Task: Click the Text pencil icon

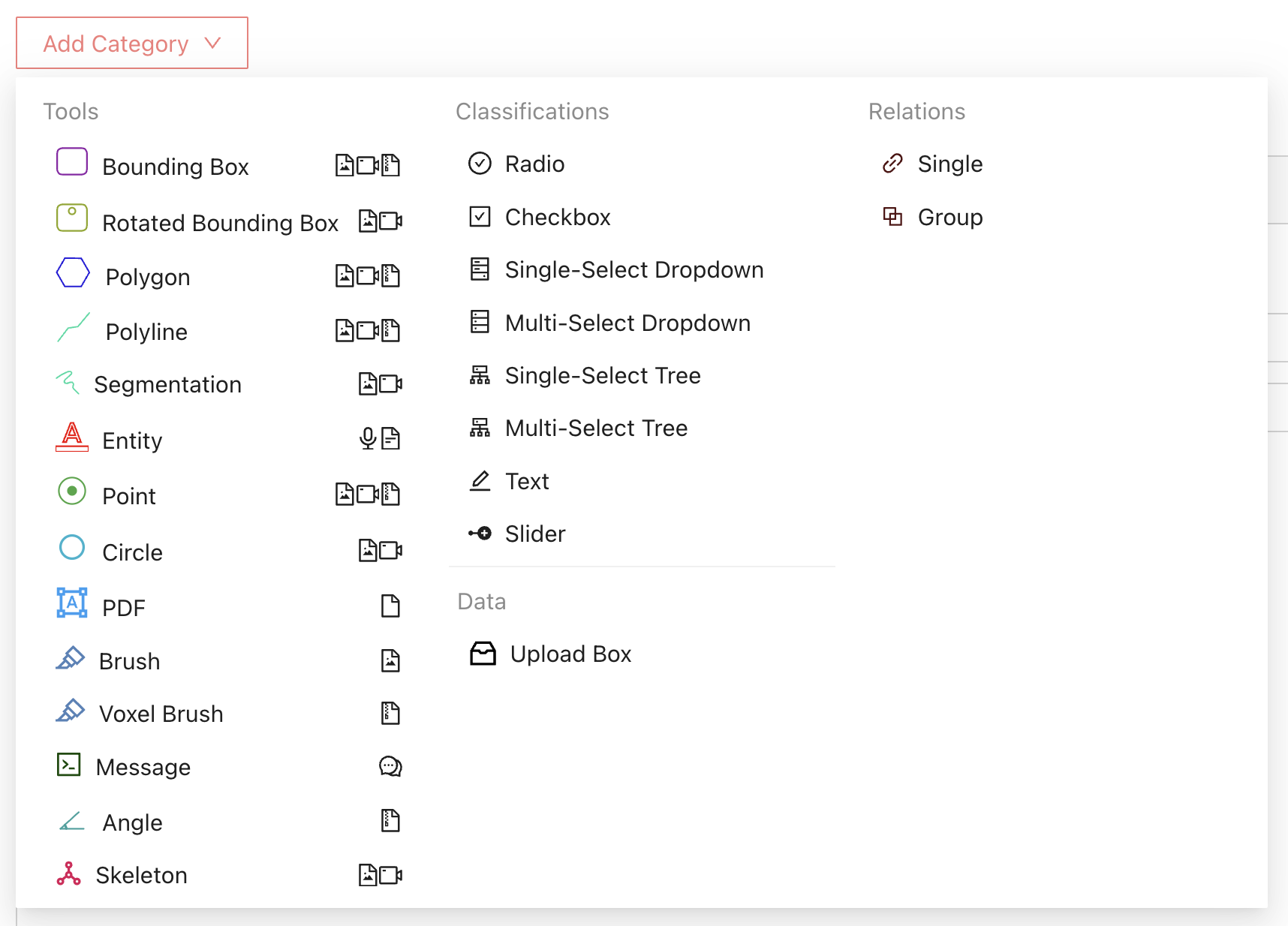Action: click(x=480, y=480)
